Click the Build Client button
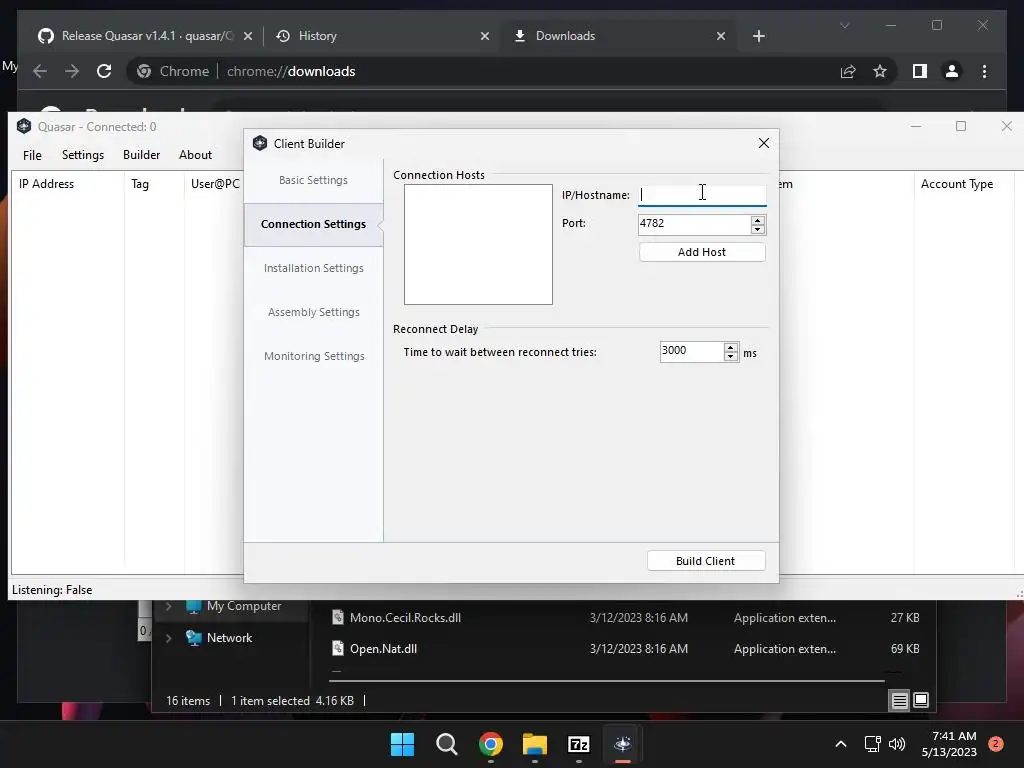1024x768 pixels. tap(706, 561)
